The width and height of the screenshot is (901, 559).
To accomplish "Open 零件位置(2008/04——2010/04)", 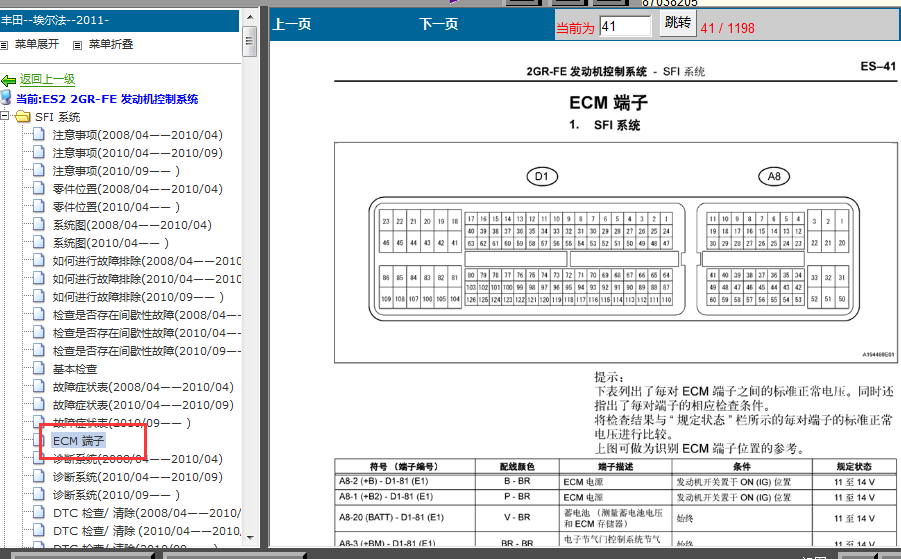I will (x=137, y=189).
